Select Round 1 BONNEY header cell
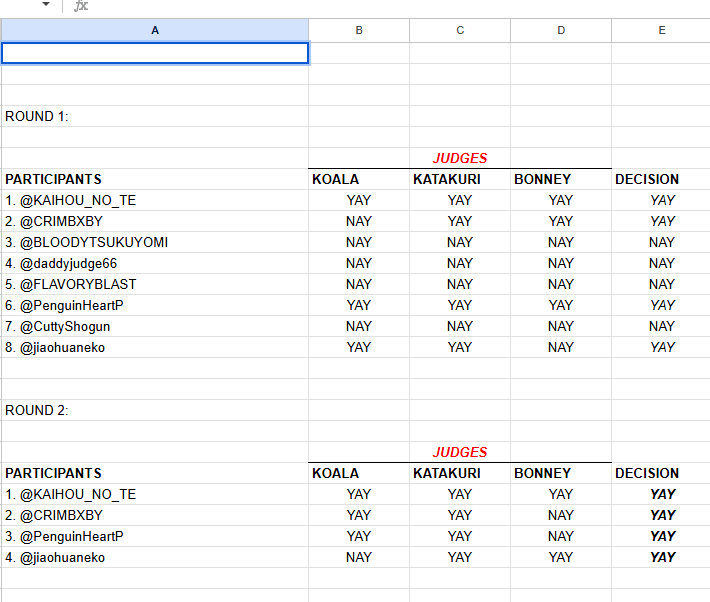The image size is (710, 602). pos(561,179)
